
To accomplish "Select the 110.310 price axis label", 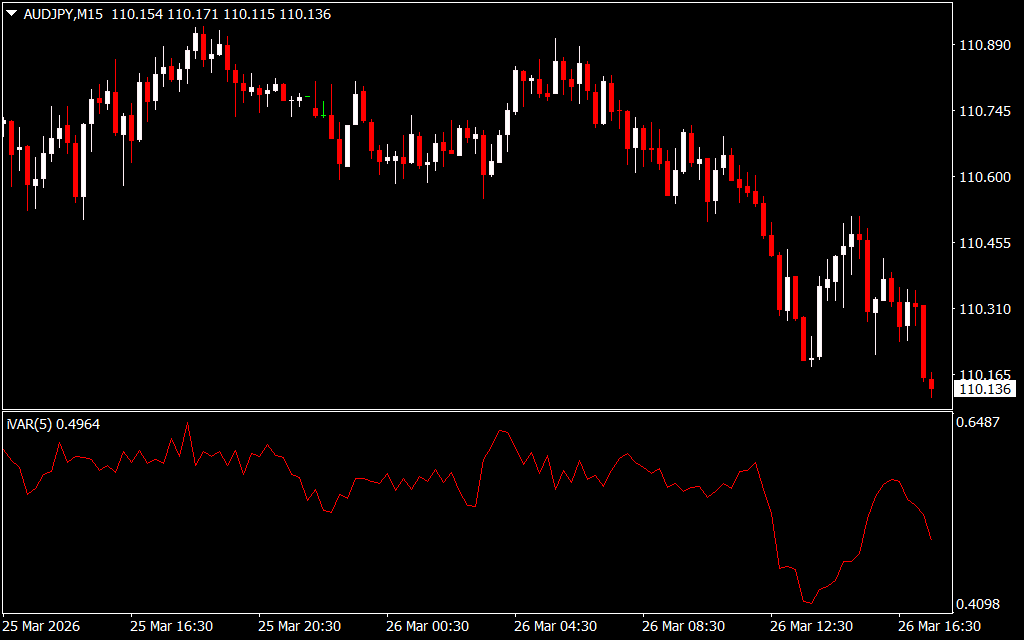I will pyautogui.click(x=984, y=310).
